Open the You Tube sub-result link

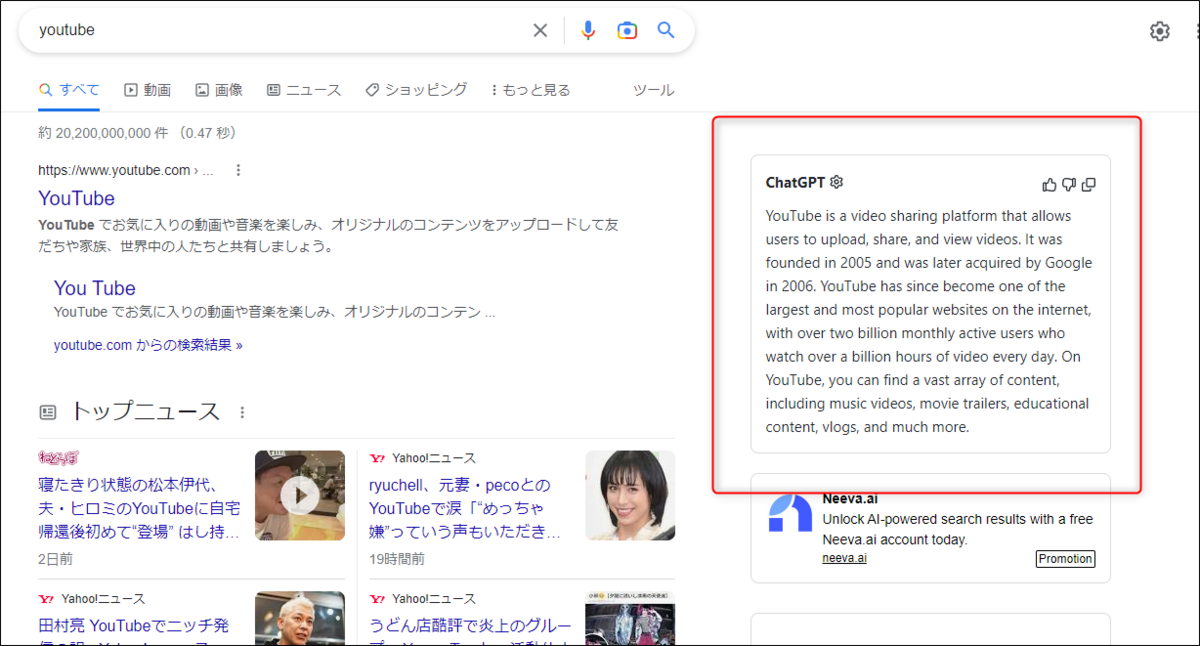click(95, 288)
